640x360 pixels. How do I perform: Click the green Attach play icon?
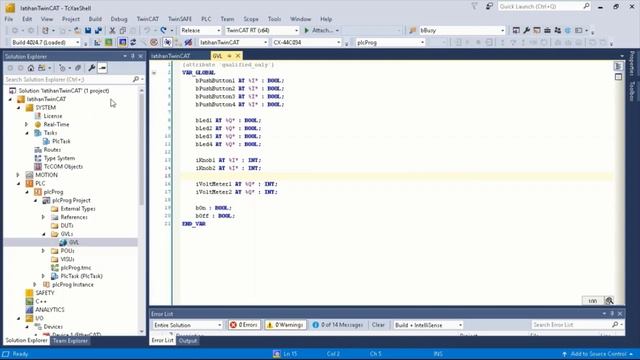(307, 30)
